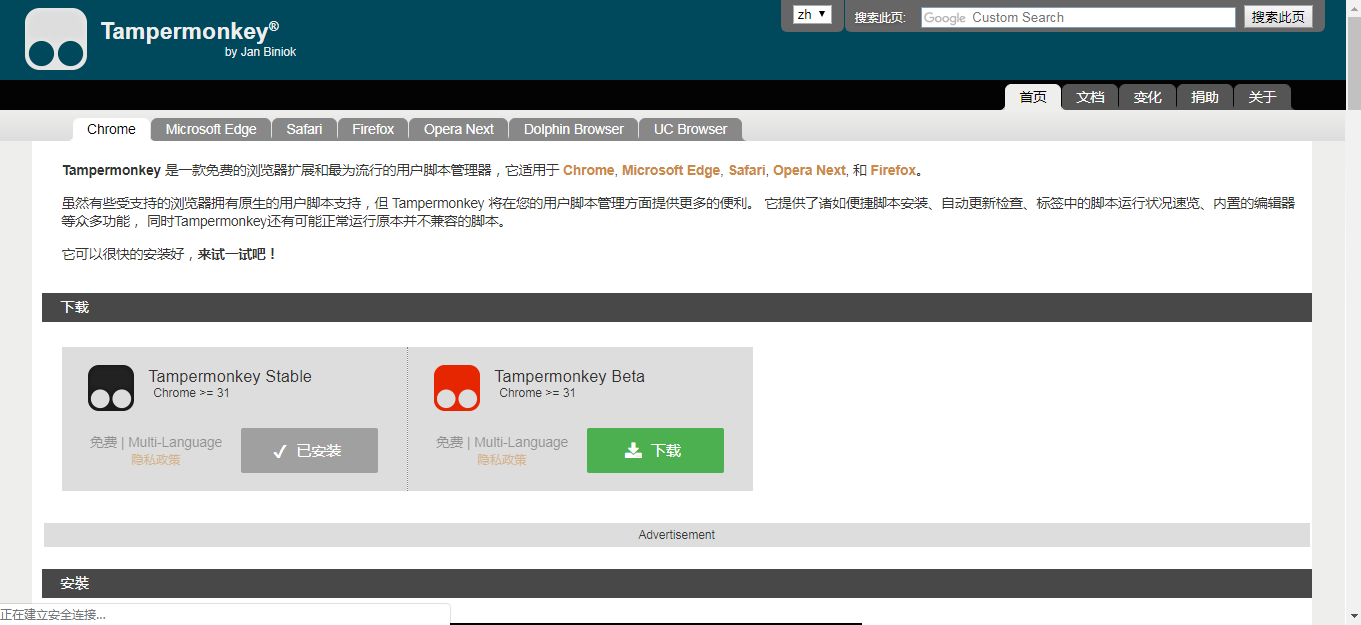Screen dimensions: 1361x625
Task: Click the black Tampermonkey Stable icon
Action: tap(111, 388)
